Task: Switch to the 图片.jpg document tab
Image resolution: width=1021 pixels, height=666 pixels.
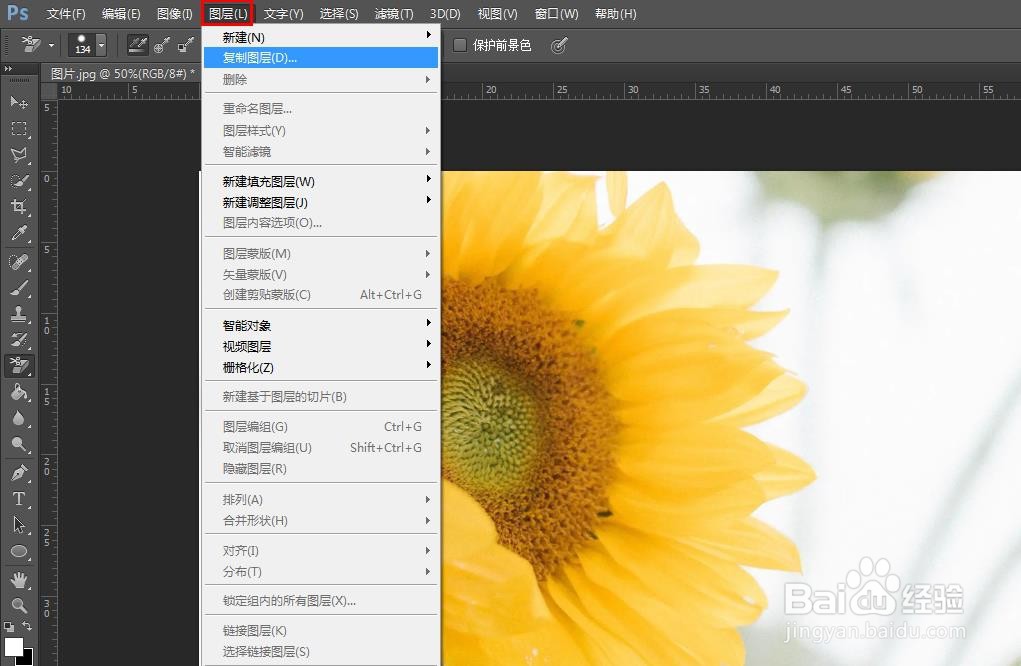Action: [122, 74]
